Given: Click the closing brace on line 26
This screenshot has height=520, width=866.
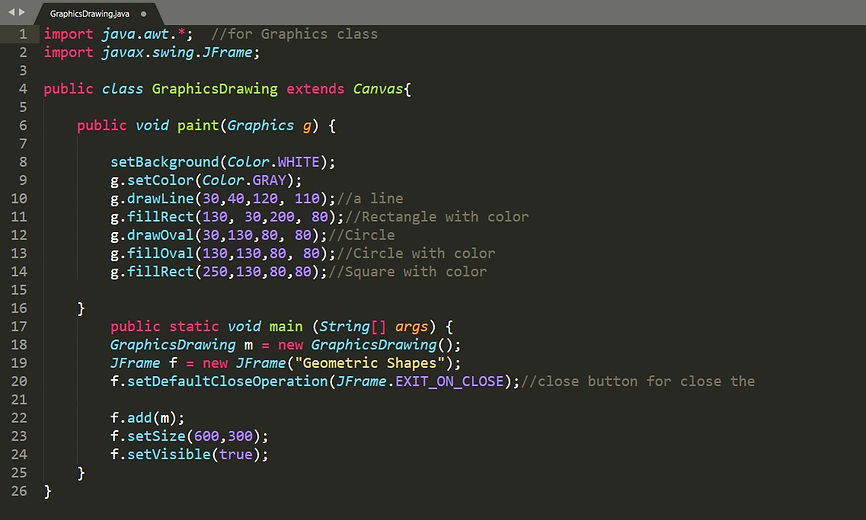Looking at the screenshot, I should pyautogui.click(x=47, y=491).
